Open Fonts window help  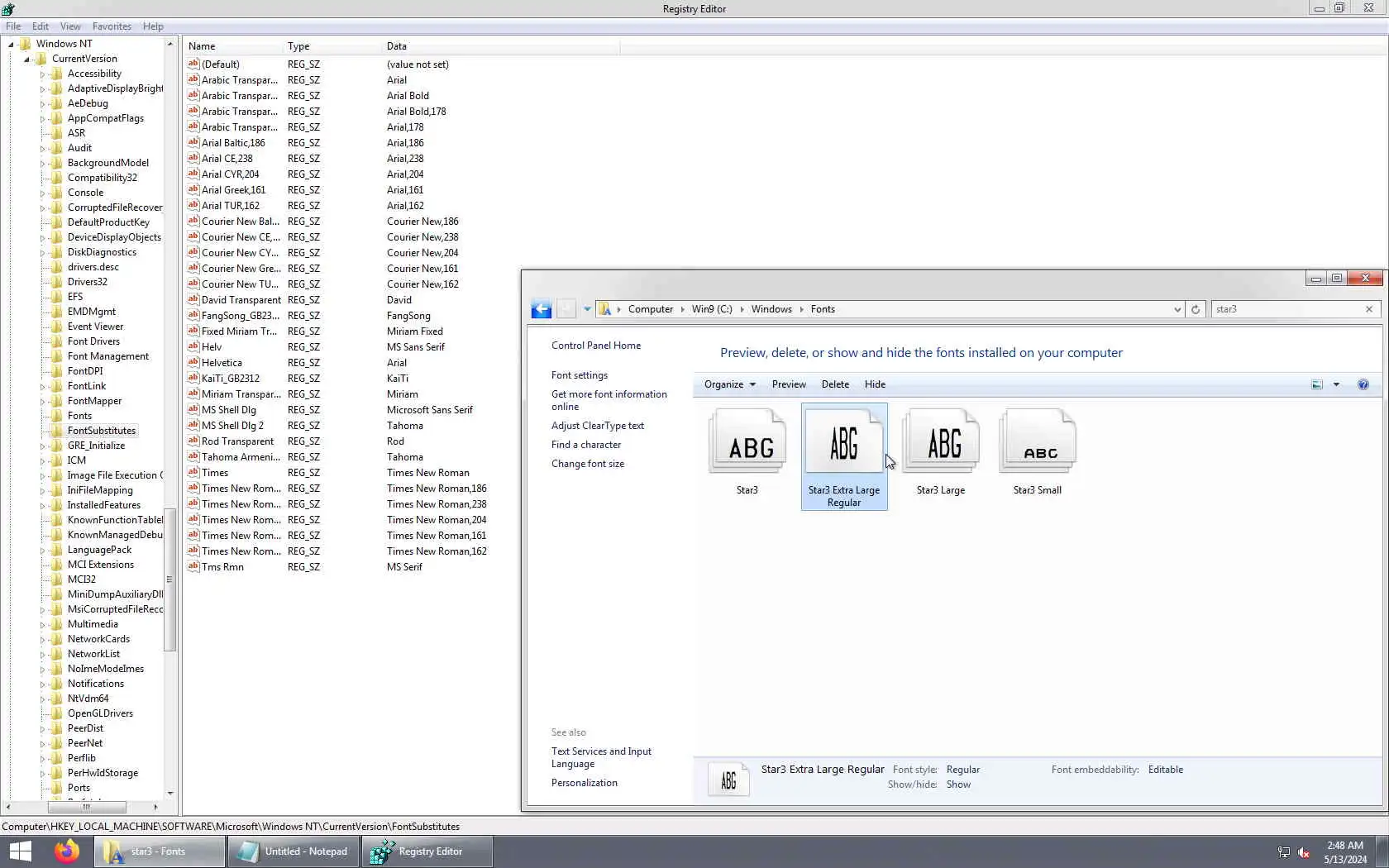tap(1363, 384)
